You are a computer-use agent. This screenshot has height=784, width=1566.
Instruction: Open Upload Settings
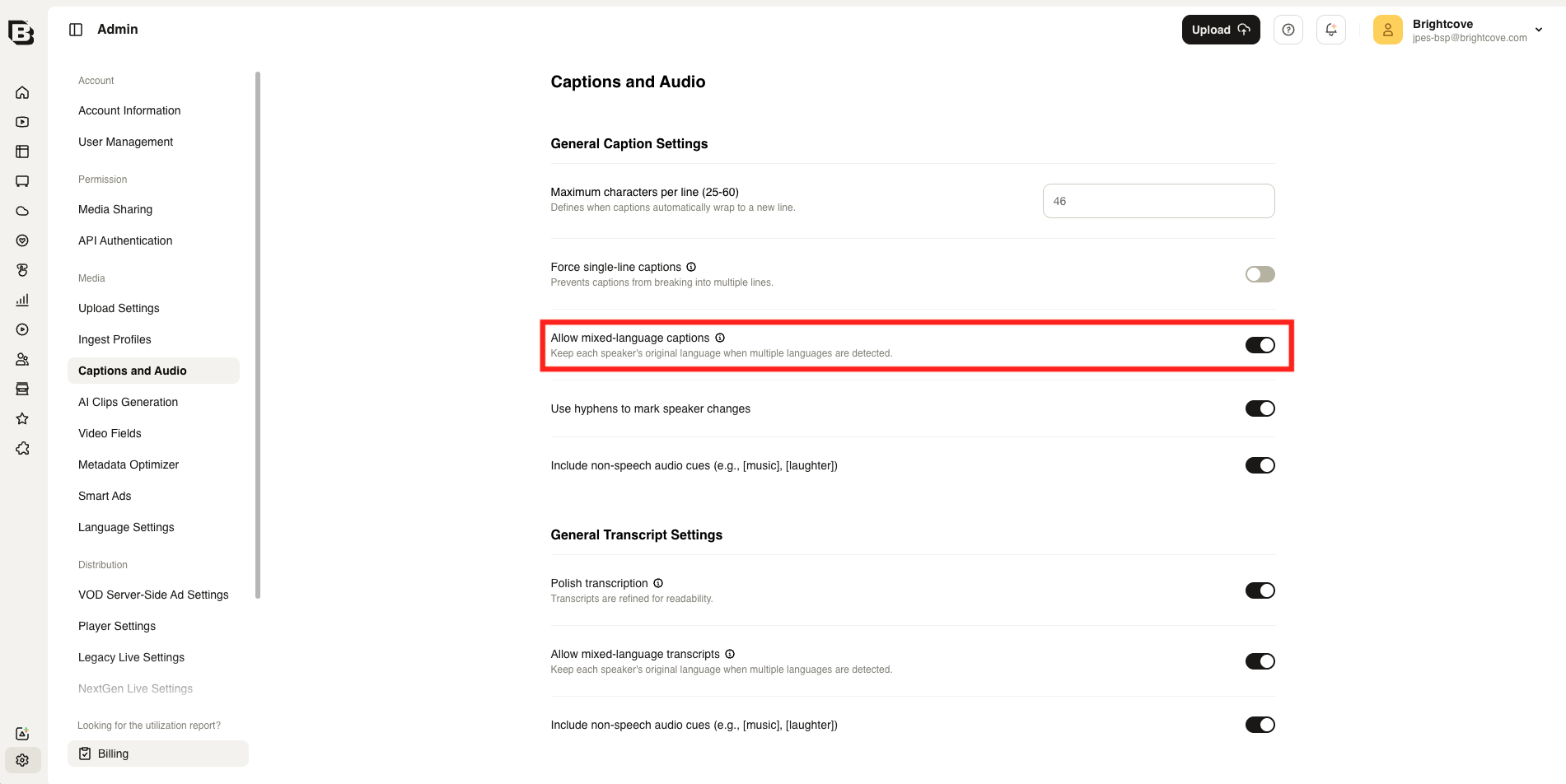[119, 308]
